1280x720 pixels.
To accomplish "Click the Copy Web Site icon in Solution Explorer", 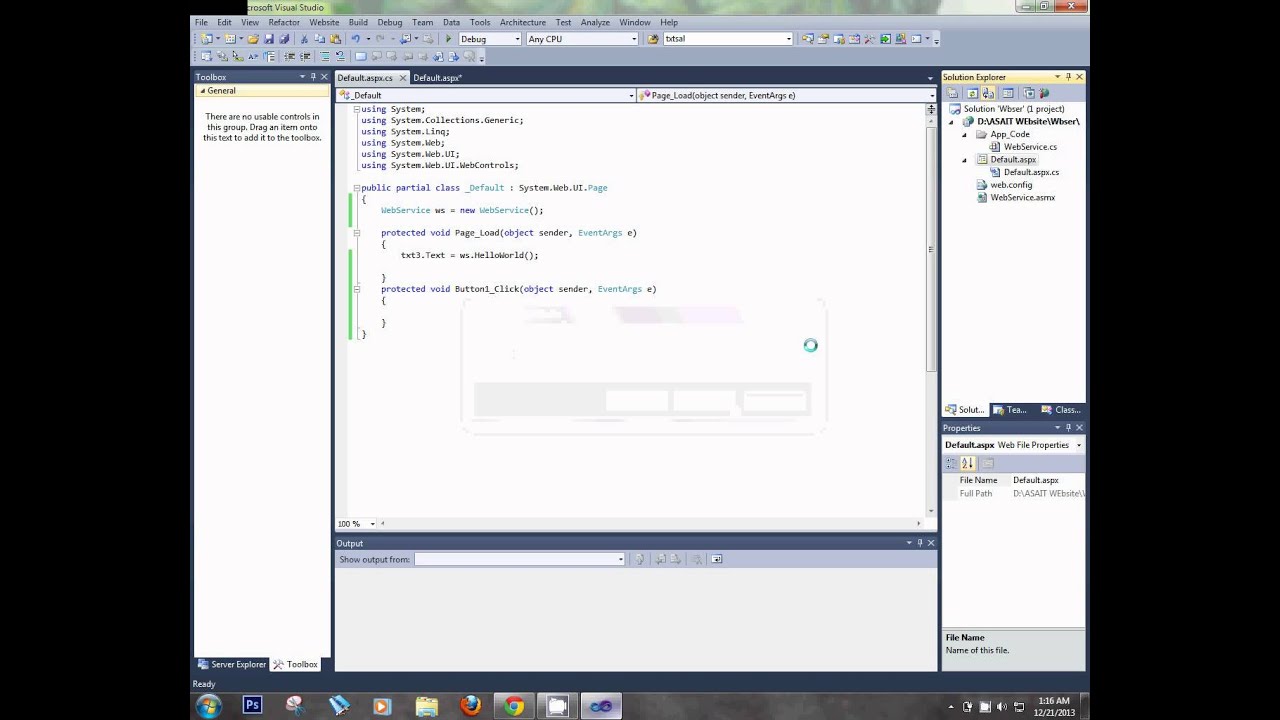I will pyautogui.click(x=1029, y=93).
